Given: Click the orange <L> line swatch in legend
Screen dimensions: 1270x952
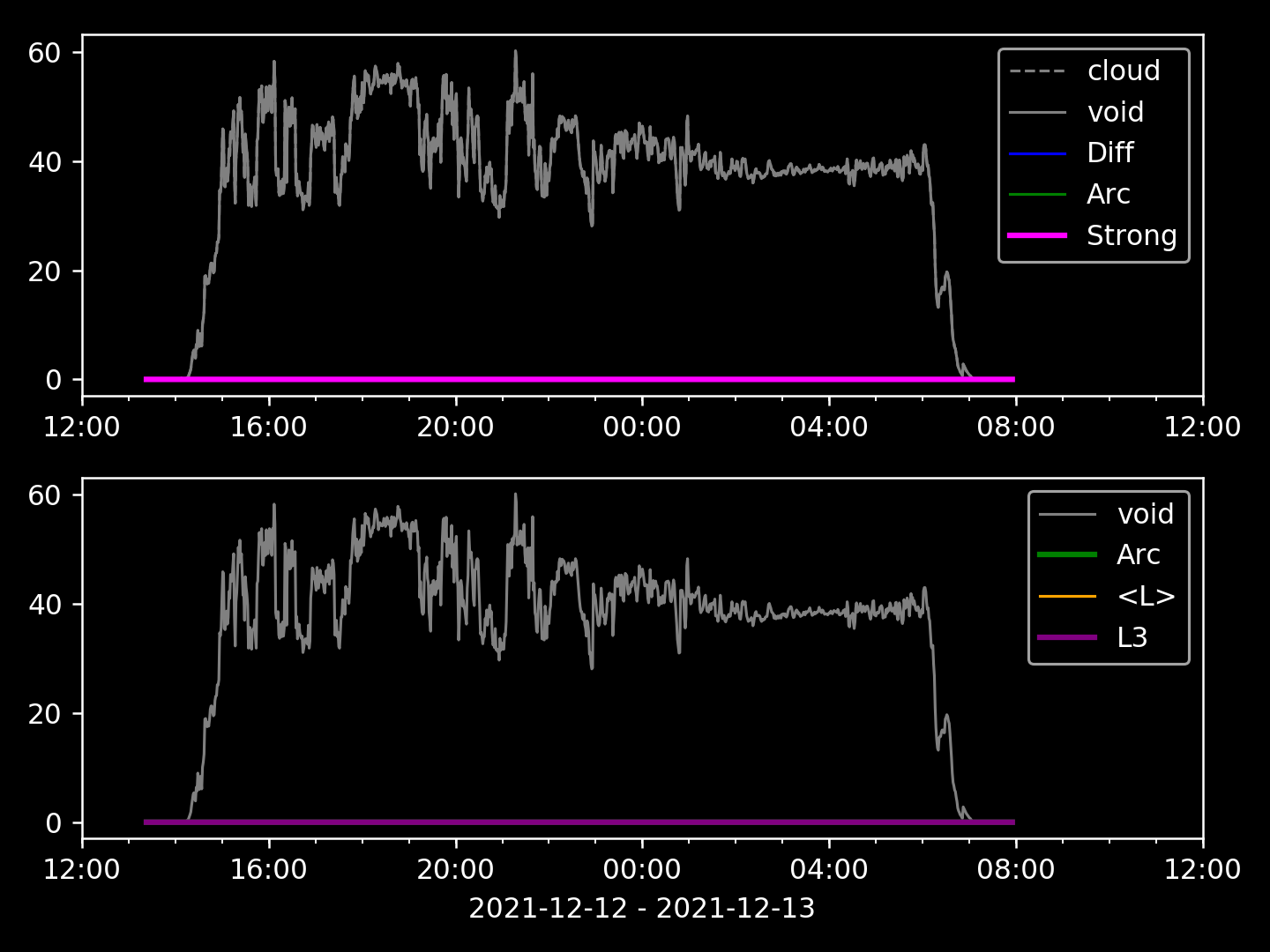Looking at the screenshot, I should [1067, 597].
